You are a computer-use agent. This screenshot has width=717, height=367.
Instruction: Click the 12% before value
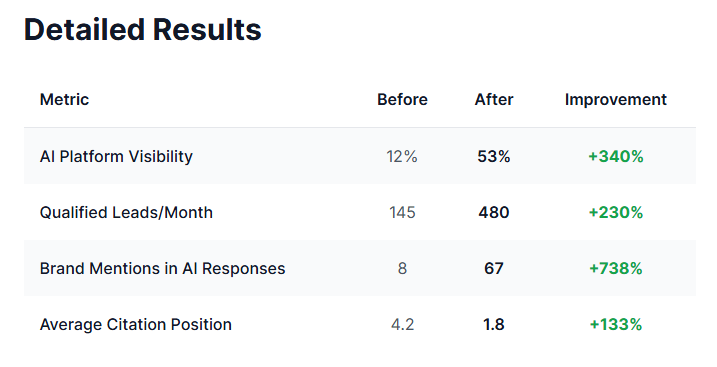[x=402, y=156]
